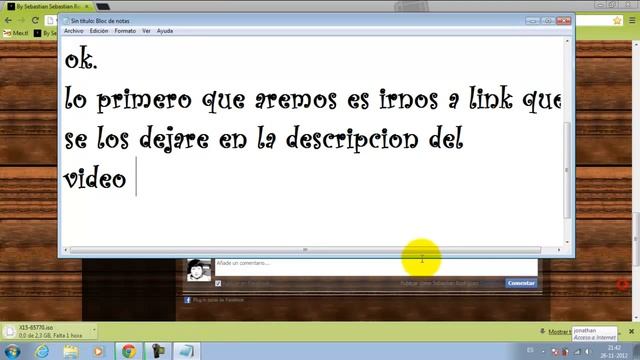The height and width of the screenshot is (360, 640).
Task: Close the By Sebastian Chrome tab
Action: 87,7
